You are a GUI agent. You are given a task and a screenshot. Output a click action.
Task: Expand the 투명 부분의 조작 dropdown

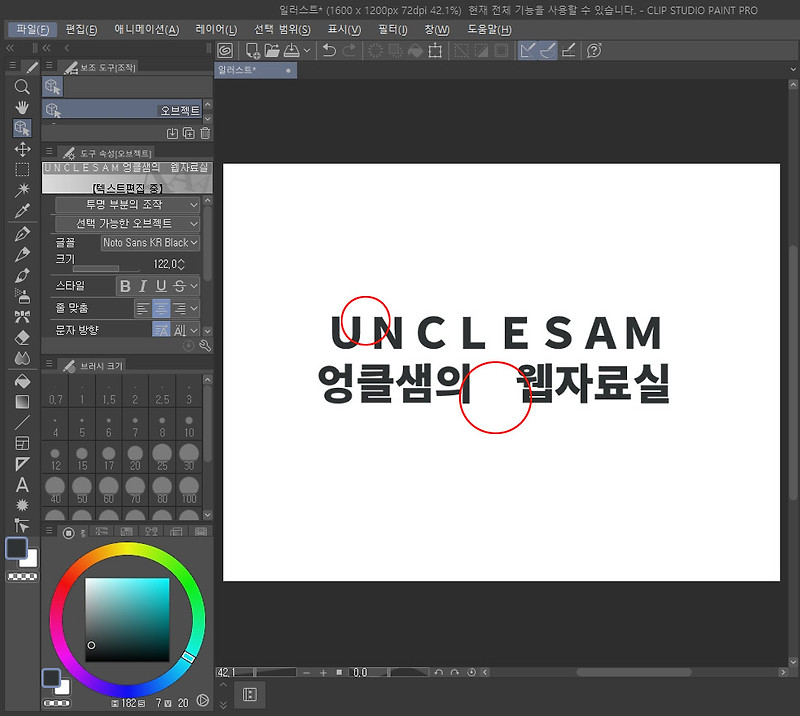127,205
